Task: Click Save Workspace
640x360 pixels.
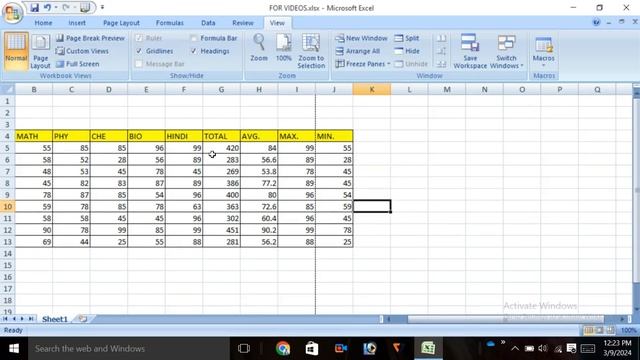Action: (x=470, y=51)
